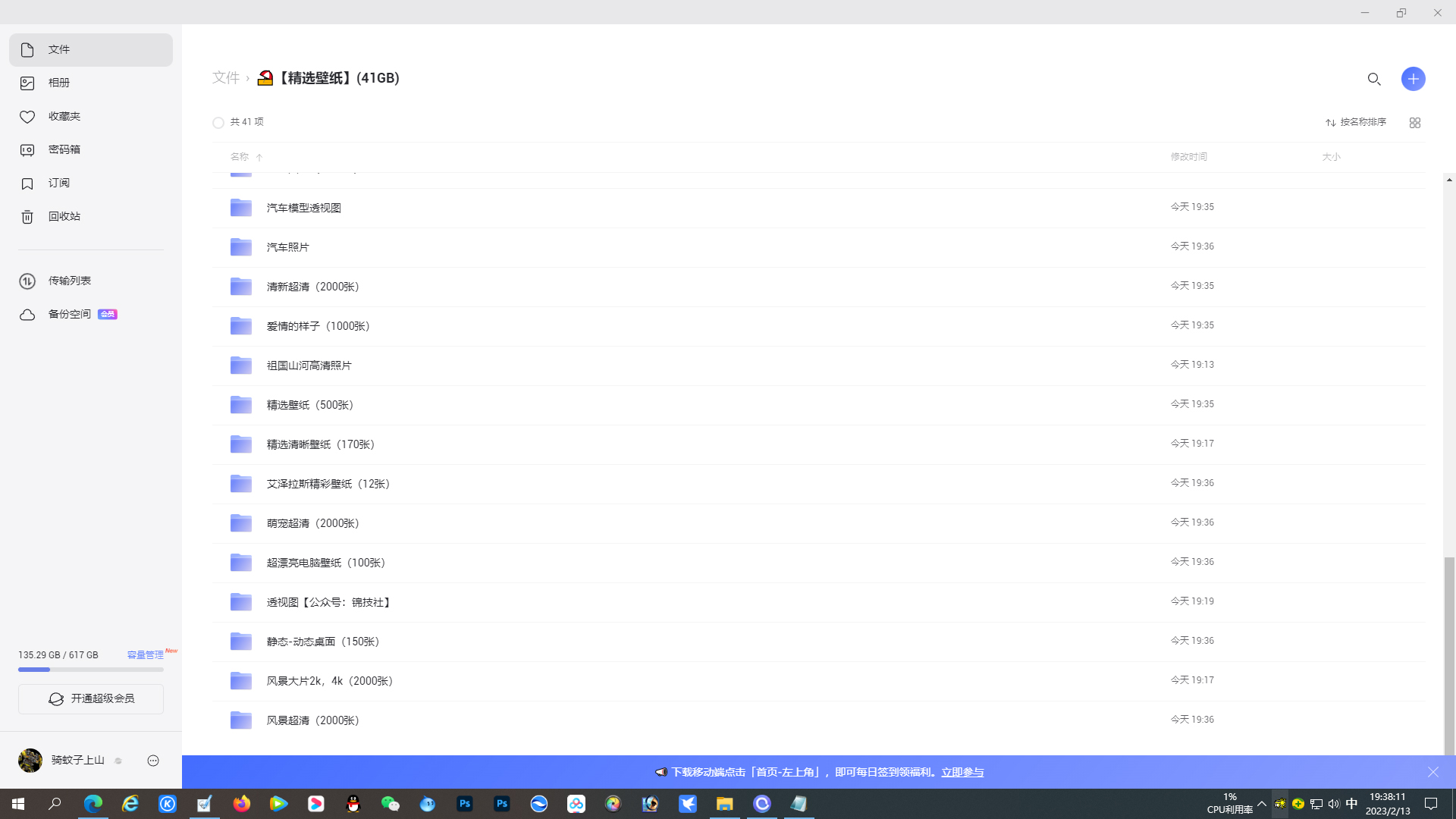Click the 容量管理 capacity management link
Viewport: 1456px width, 819px height.
pos(145,655)
